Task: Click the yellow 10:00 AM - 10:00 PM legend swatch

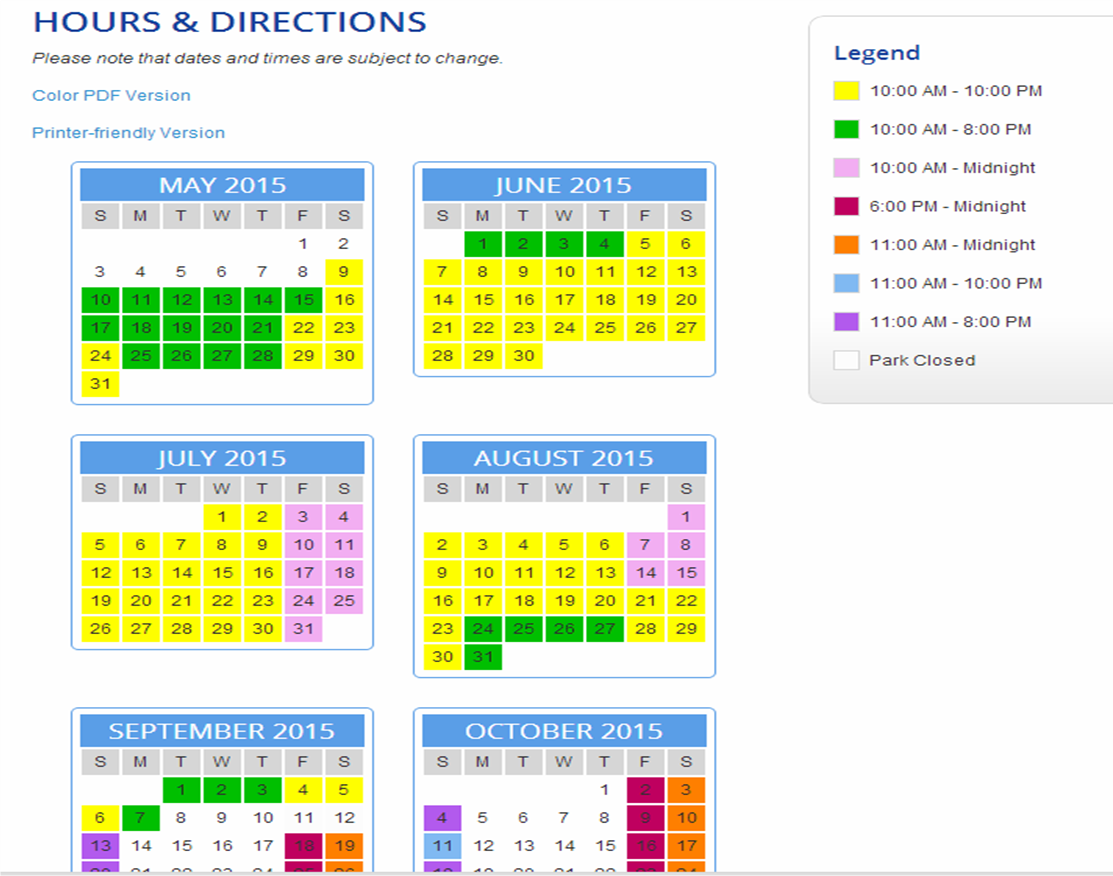Action: point(846,91)
